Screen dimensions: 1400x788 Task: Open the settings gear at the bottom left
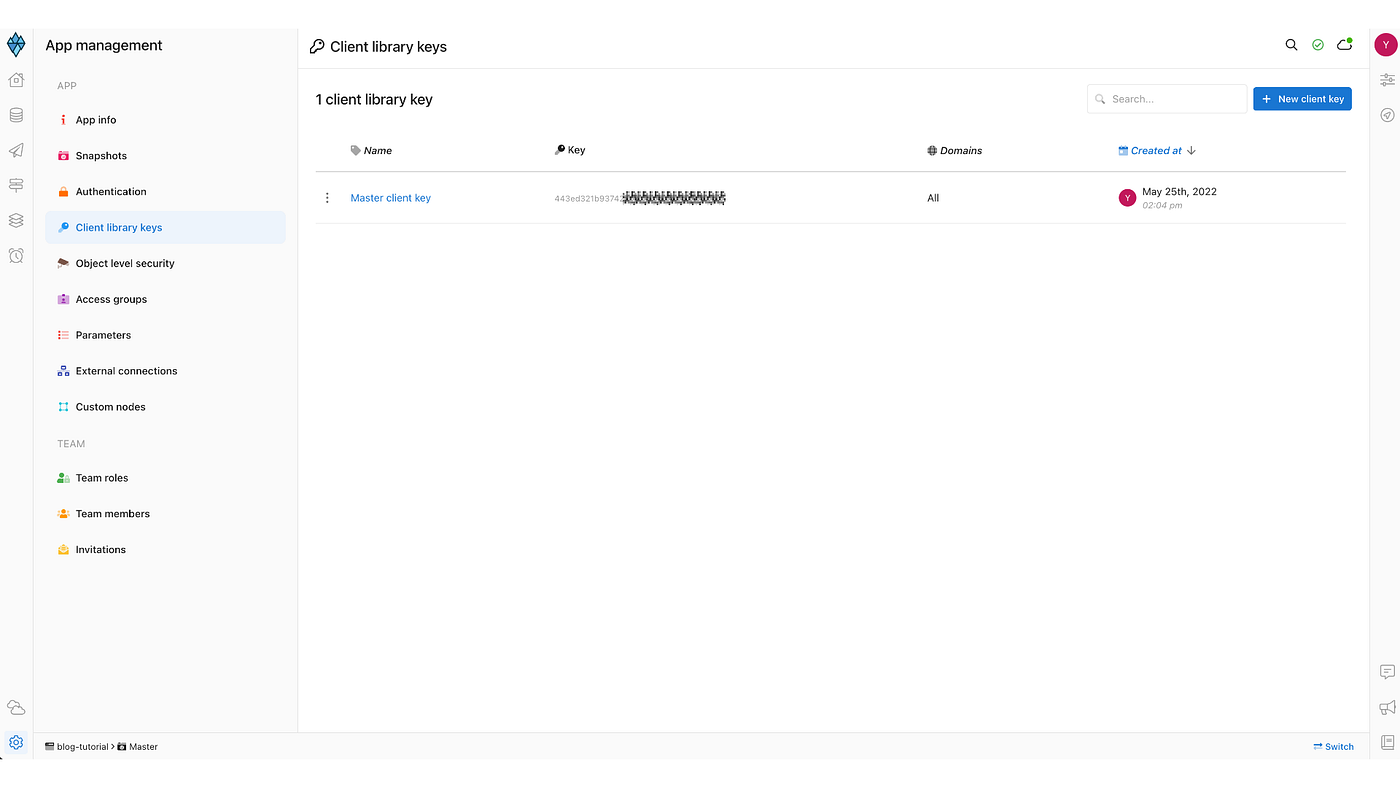(x=15, y=741)
